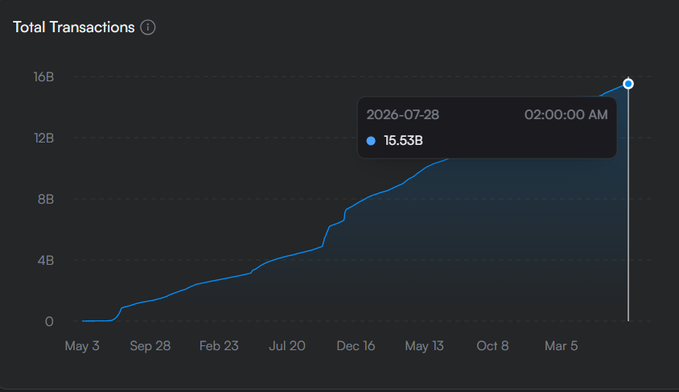This screenshot has height=392, width=679.
Task: Click the 0 y-axis label
Action: [49, 321]
